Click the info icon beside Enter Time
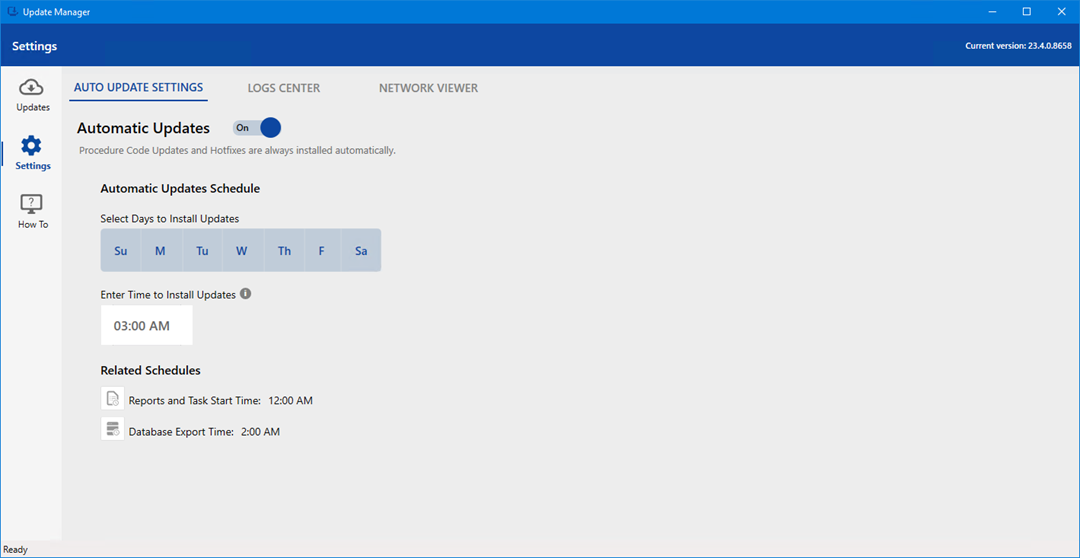Screen dimensions: 1080x558 click(x=246, y=294)
